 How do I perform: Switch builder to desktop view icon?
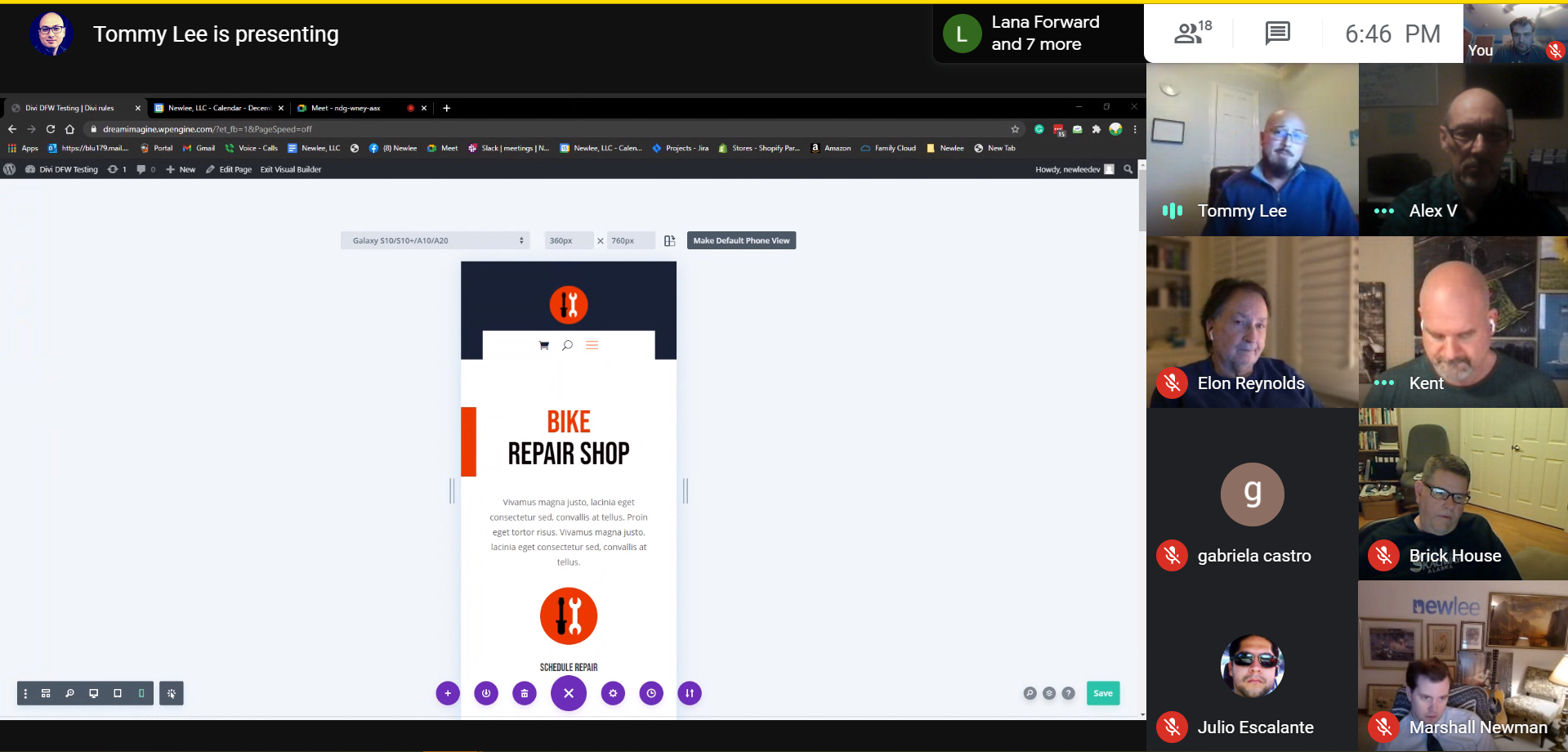[x=94, y=693]
